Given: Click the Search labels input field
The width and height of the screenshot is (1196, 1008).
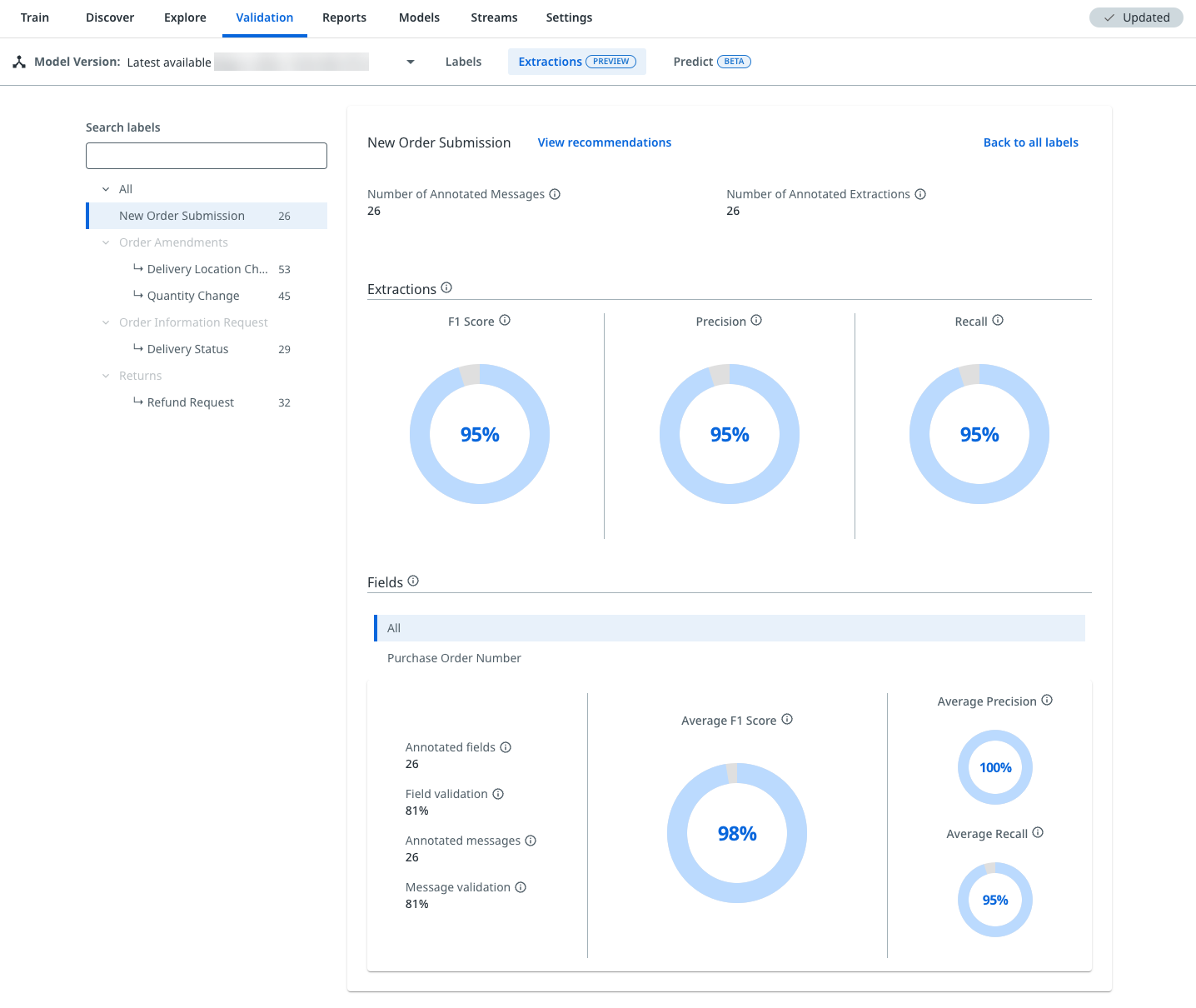Looking at the screenshot, I should pyautogui.click(x=207, y=156).
